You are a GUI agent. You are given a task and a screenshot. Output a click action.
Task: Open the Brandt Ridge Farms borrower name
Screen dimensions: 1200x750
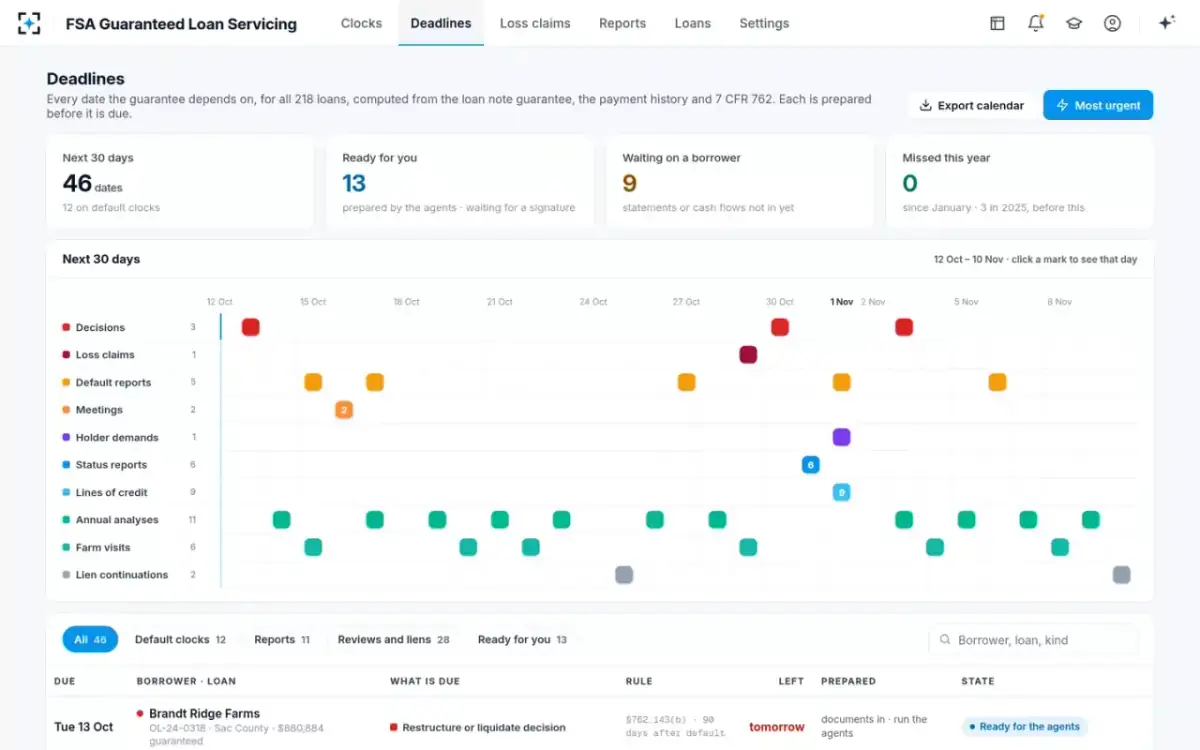[x=204, y=714]
